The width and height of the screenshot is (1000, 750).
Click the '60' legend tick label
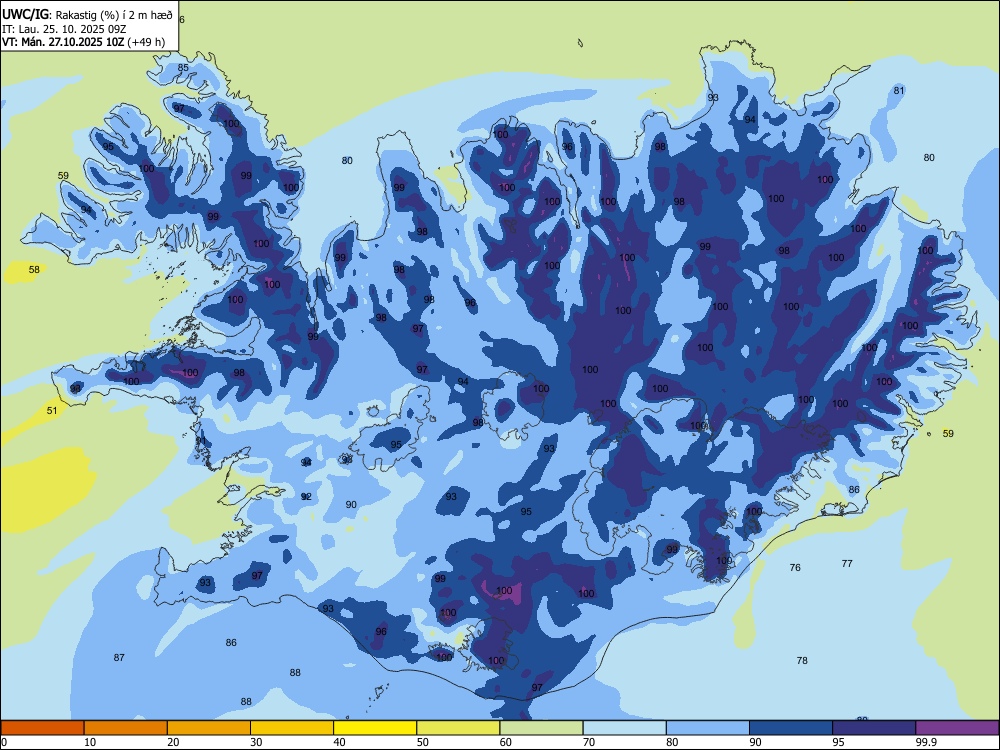[506, 742]
